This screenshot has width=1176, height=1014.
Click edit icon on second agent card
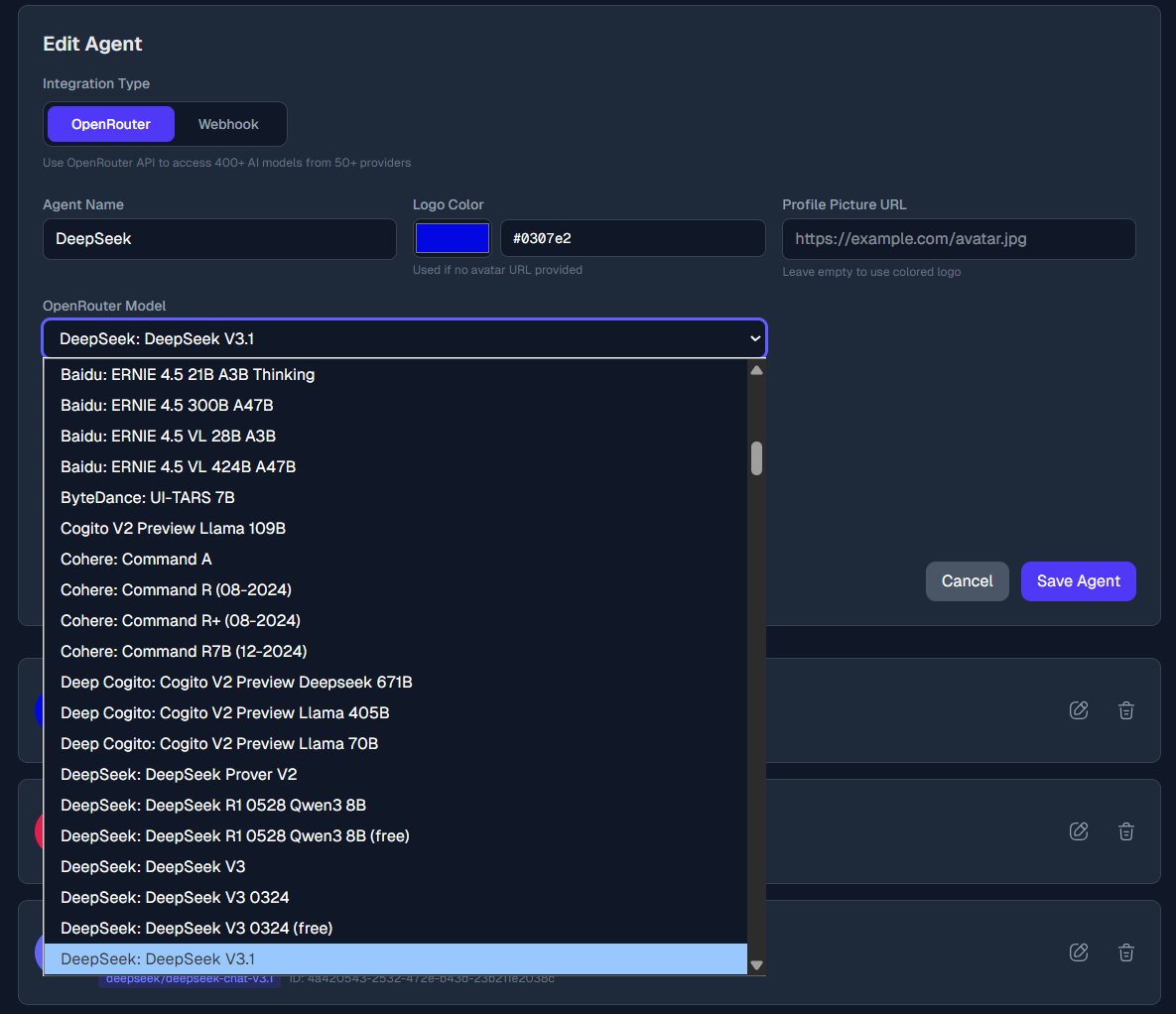(x=1079, y=831)
